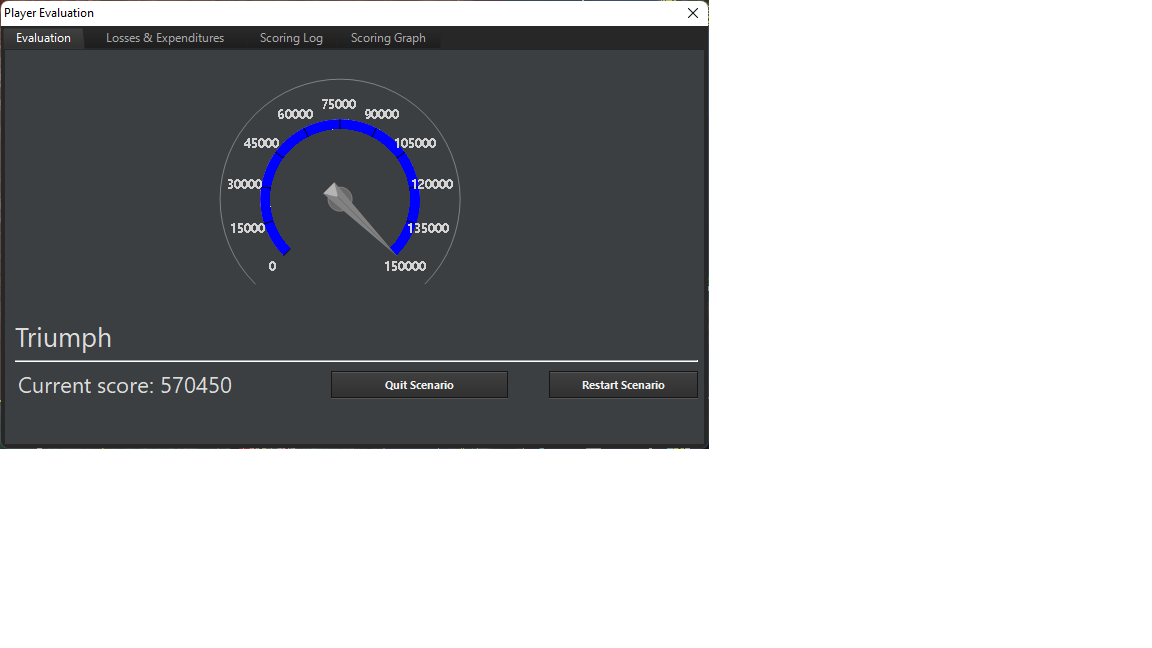The height and width of the screenshot is (648, 1152).
Task: Click the Player Evaluation title bar
Action: coord(300,12)
